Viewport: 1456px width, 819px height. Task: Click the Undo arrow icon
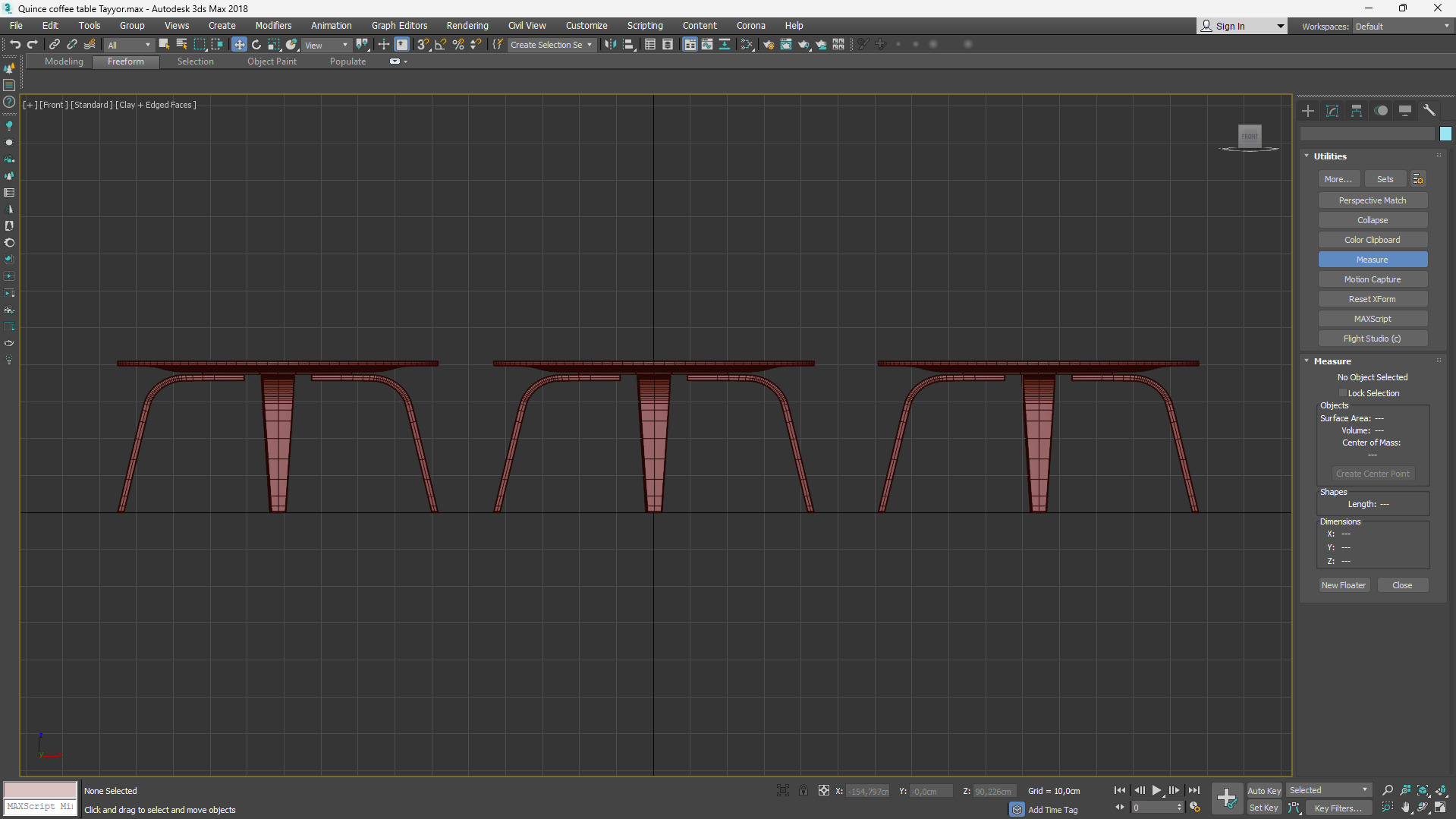[15, 45]
